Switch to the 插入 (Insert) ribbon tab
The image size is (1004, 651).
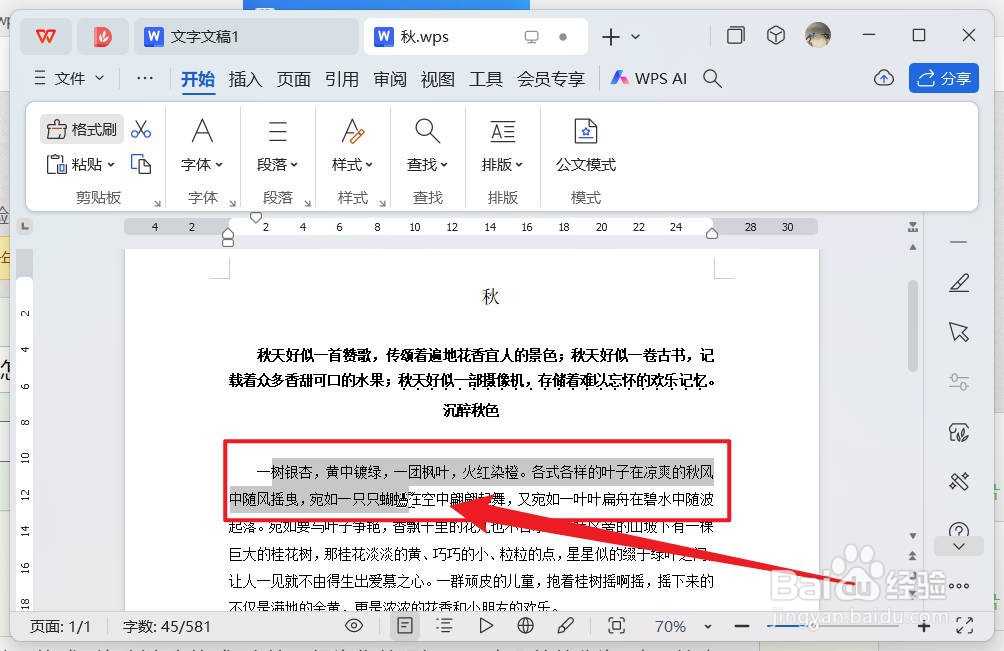245,79
